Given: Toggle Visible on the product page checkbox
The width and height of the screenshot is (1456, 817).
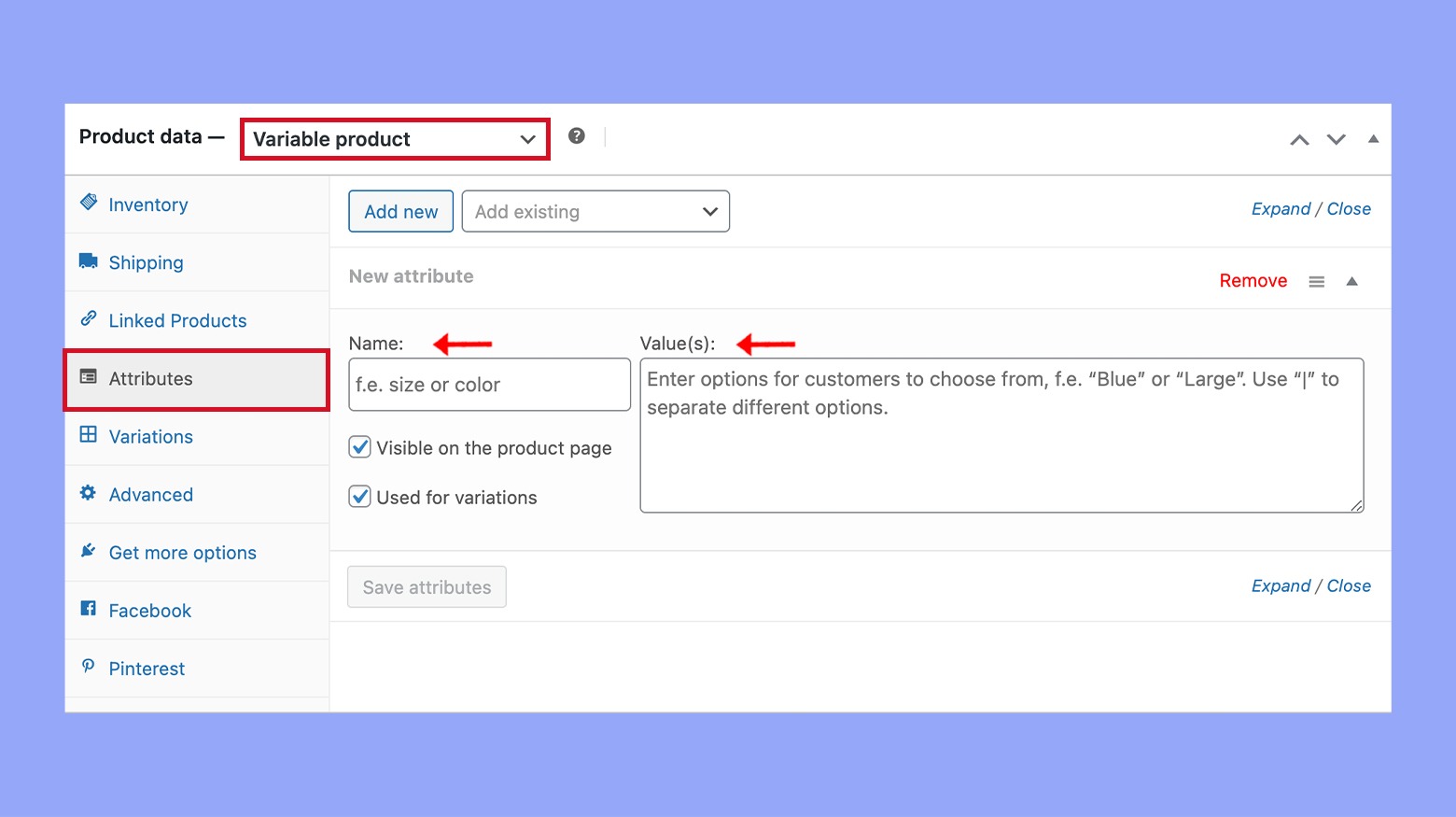Looking at the screenshot, I should [x=360, y=447].
